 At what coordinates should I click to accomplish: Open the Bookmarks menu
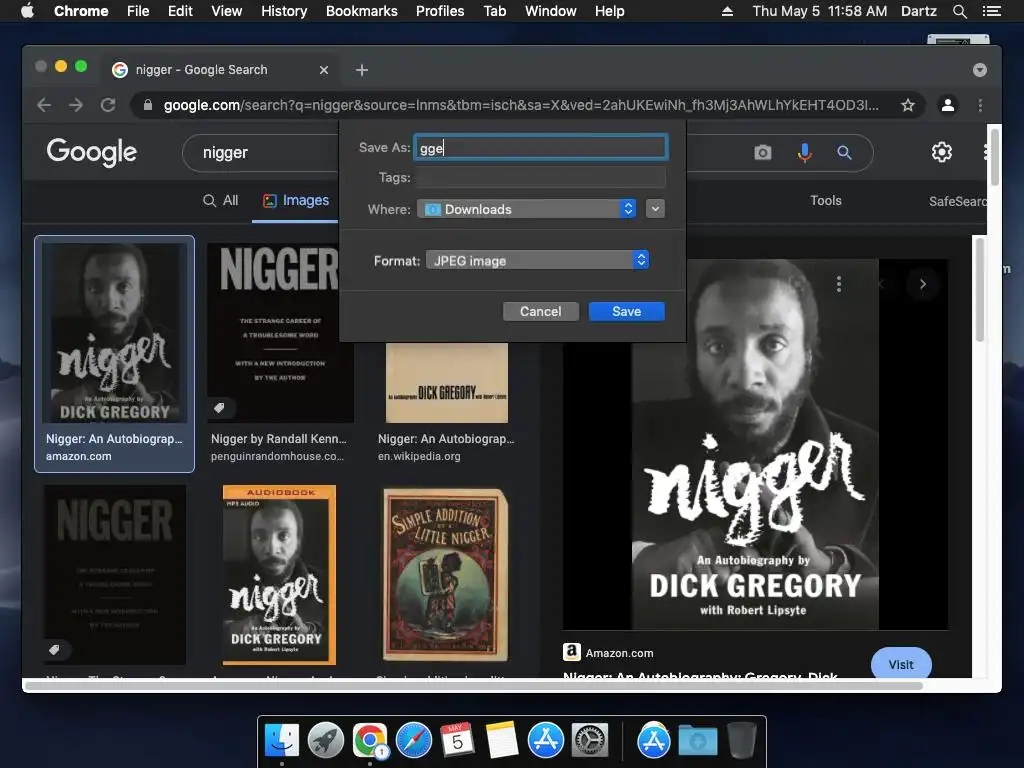(x=362, y=11)
